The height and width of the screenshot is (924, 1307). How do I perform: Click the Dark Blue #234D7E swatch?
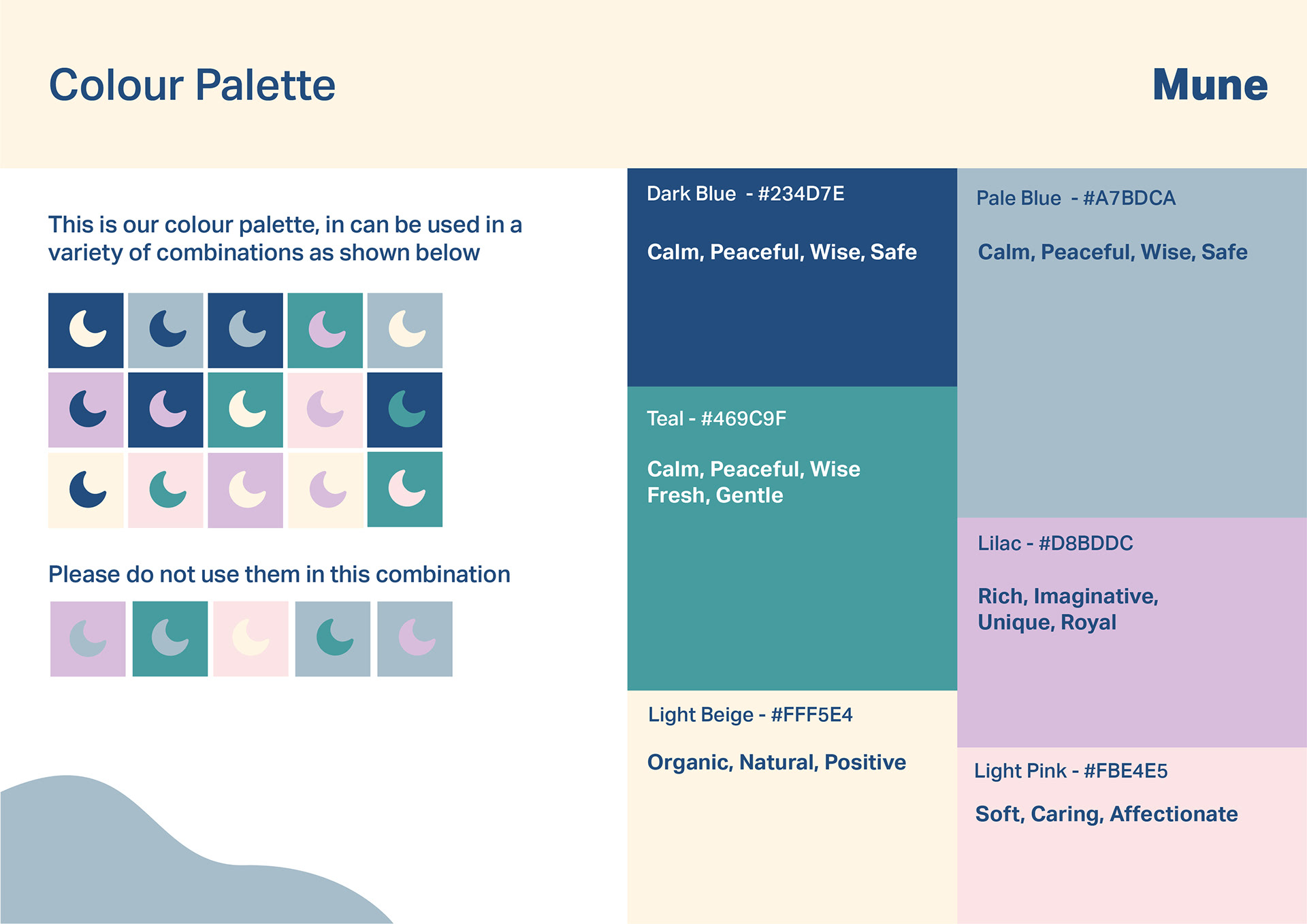point(792,278)
